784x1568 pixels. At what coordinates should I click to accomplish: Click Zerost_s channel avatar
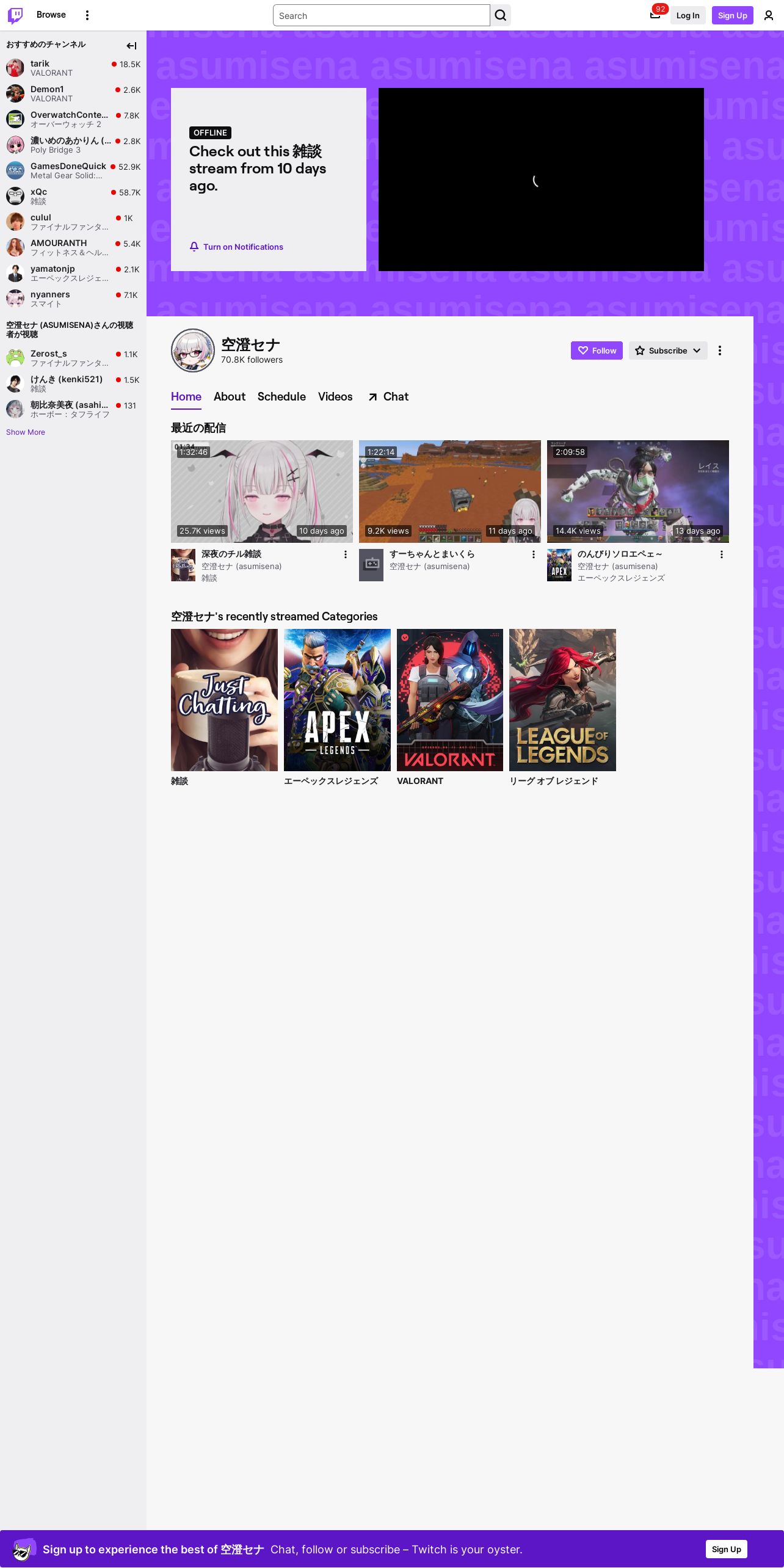pyautogui.click(x=15, y=358)
